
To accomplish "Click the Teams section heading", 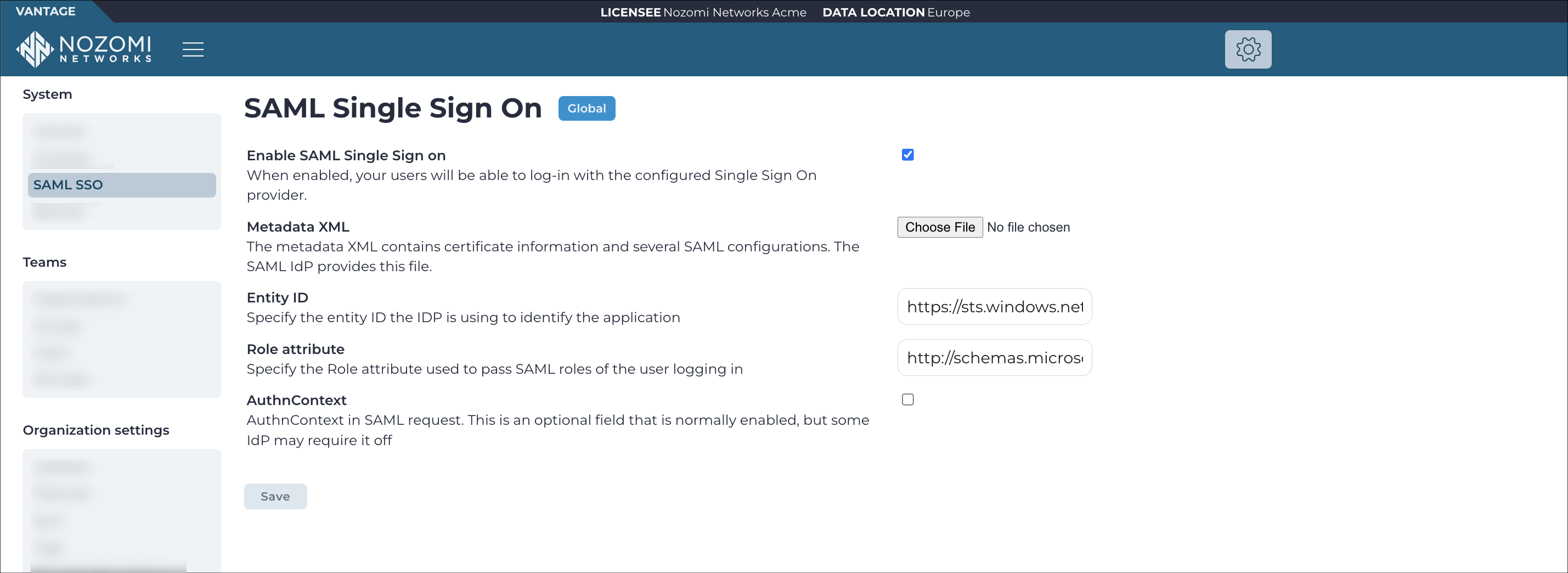I will pos(44,262).
